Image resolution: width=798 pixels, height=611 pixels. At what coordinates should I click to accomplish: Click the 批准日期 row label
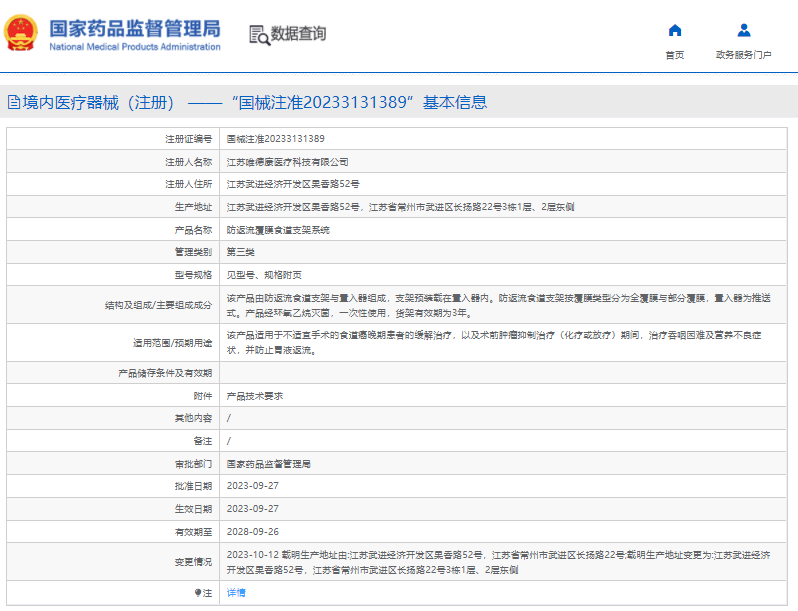pos(193,486)
